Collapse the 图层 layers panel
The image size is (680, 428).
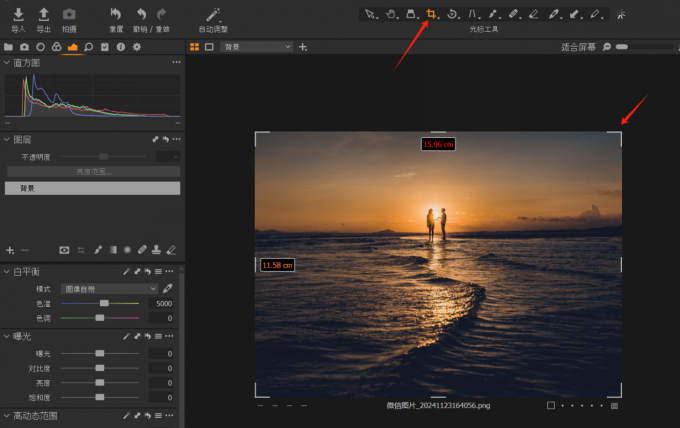[7, 139]
